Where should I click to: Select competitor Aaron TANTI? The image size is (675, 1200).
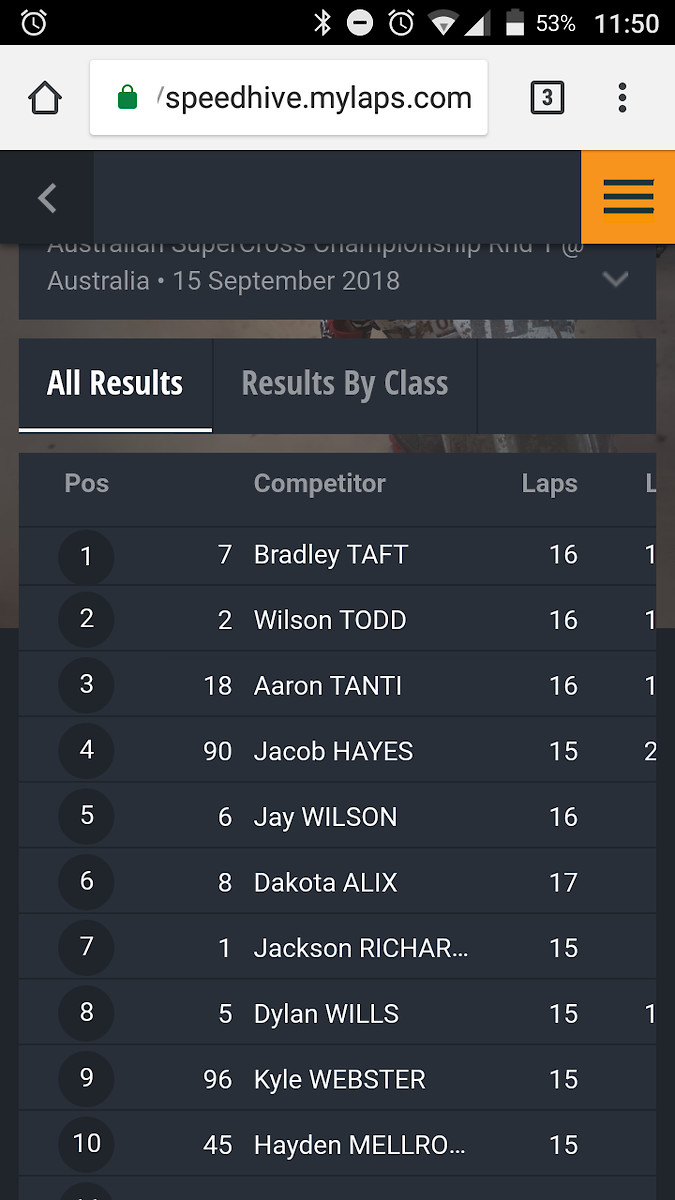click(328, 686)
